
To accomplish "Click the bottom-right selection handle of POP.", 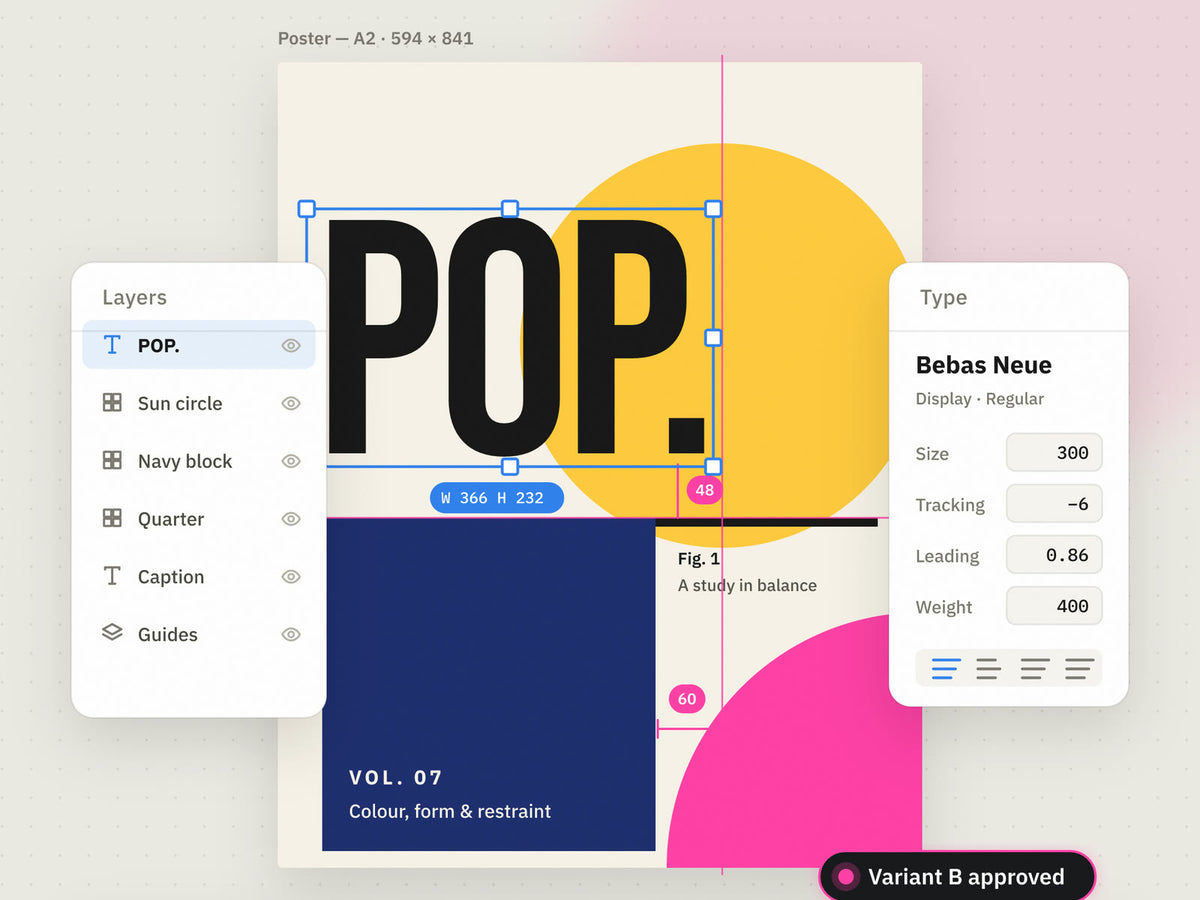I will [x=713, y=467].
